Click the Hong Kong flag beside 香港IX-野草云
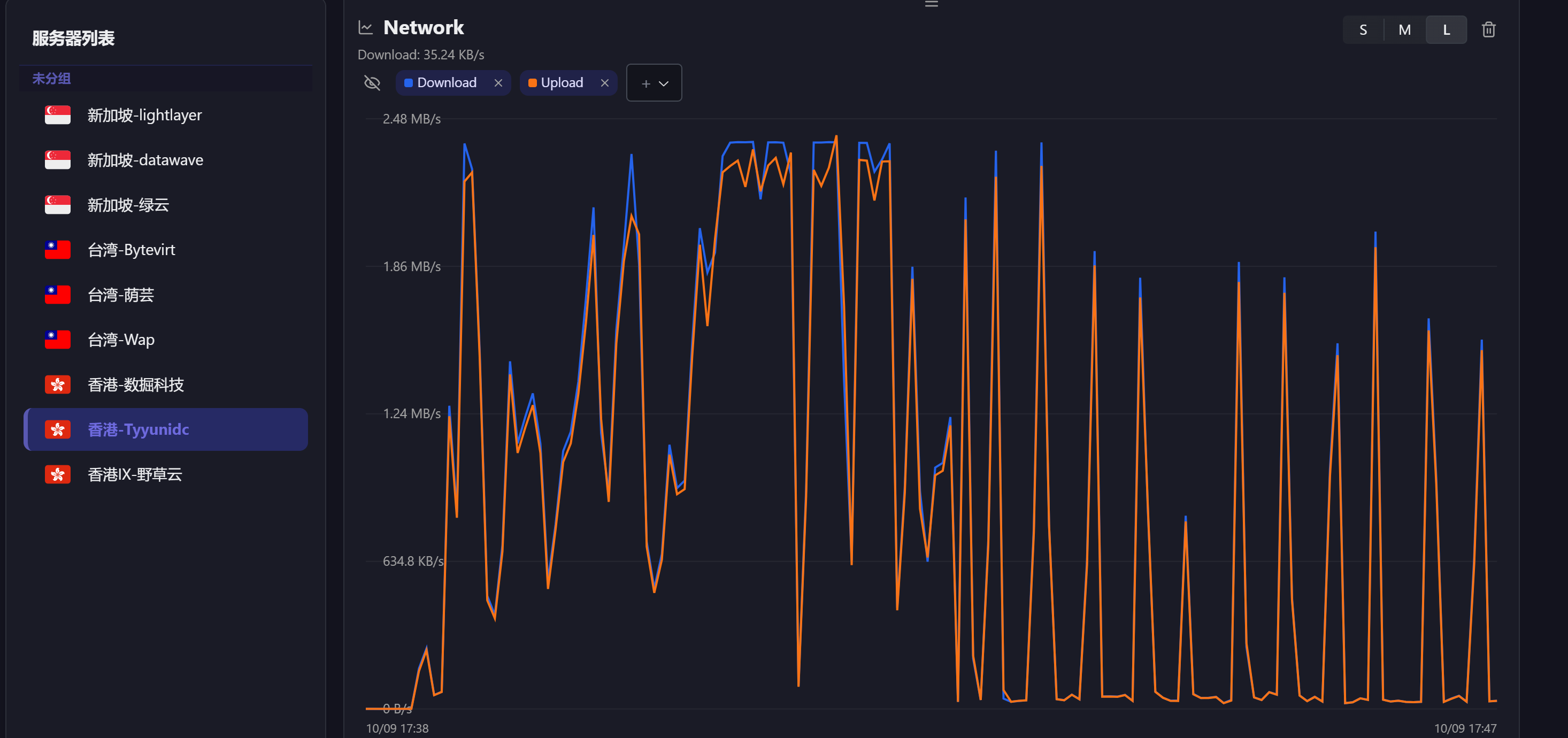The image size is (1568, 738). (58, 474)
